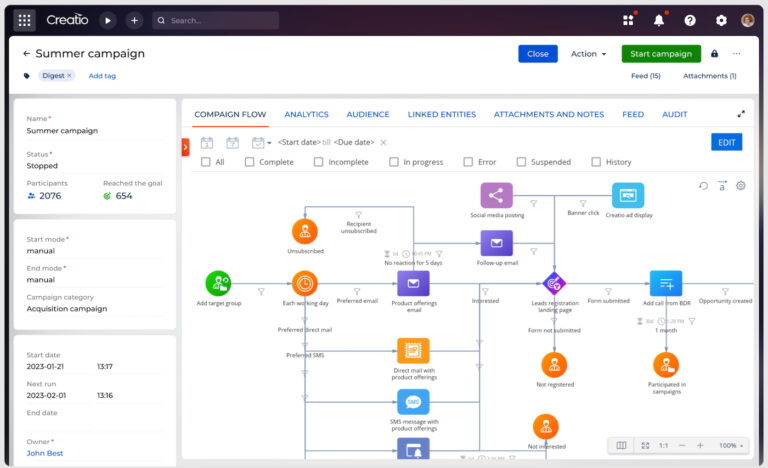The height and width of the screenshot is (468, 768).
Task: Check the All filter checkbox
Action: (x=206, y=162)
